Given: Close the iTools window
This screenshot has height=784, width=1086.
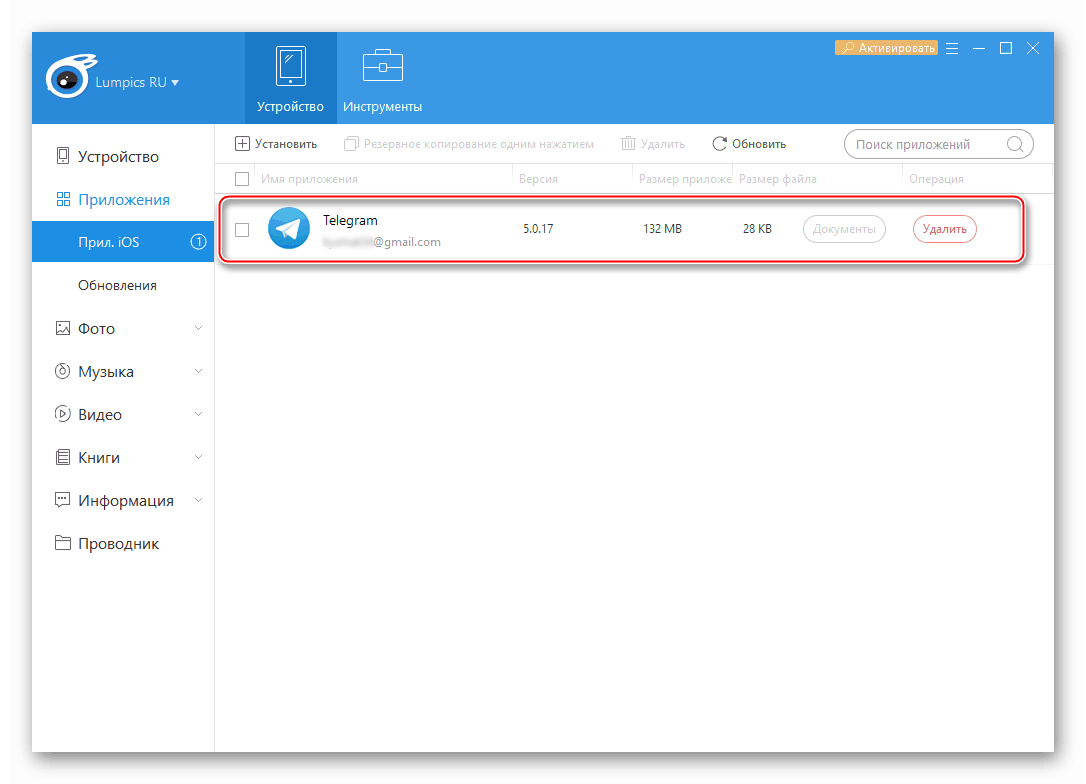Looking at the screenshot, I should click(1033, 48).
